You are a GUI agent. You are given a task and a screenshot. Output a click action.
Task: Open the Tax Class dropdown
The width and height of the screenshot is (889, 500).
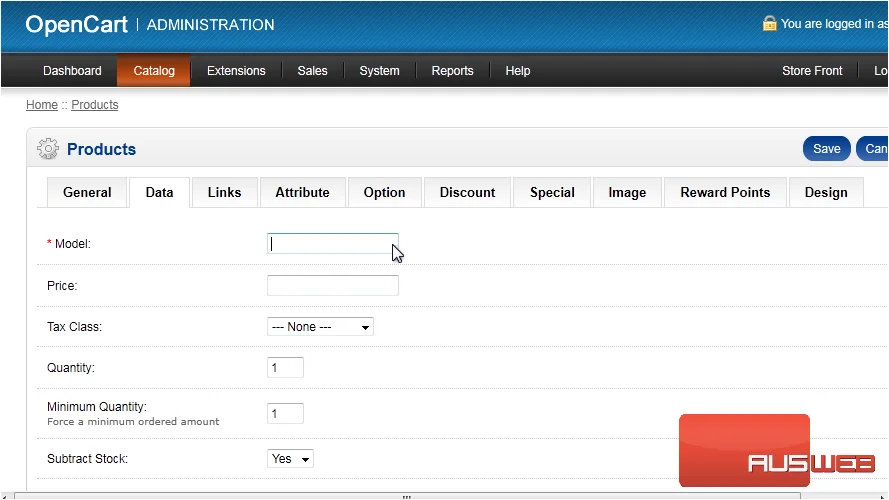pos(320,327)
